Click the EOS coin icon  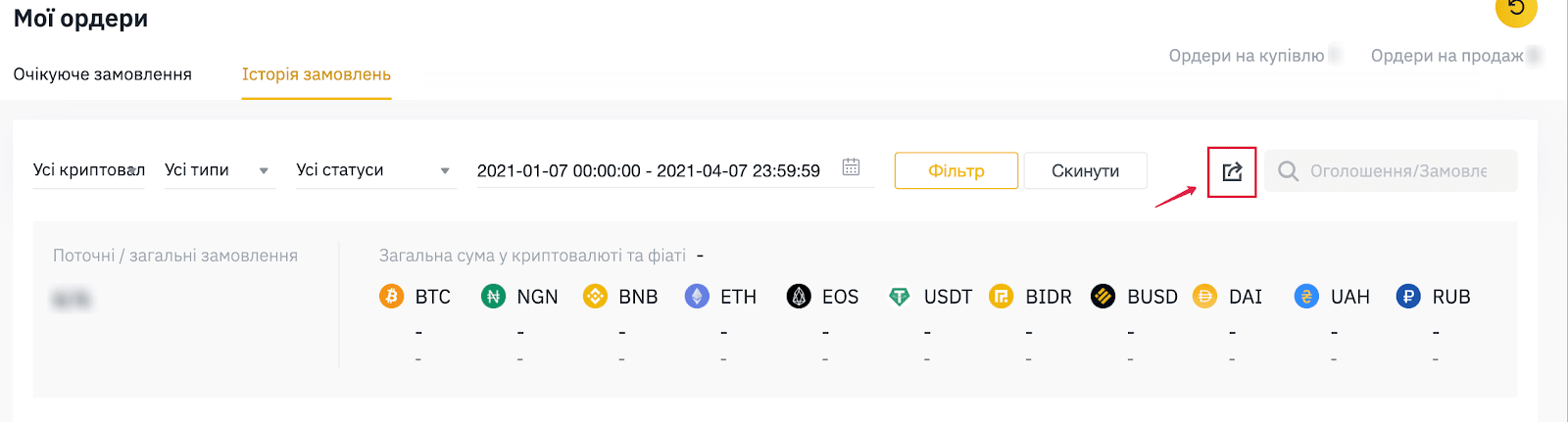point(799,296)
